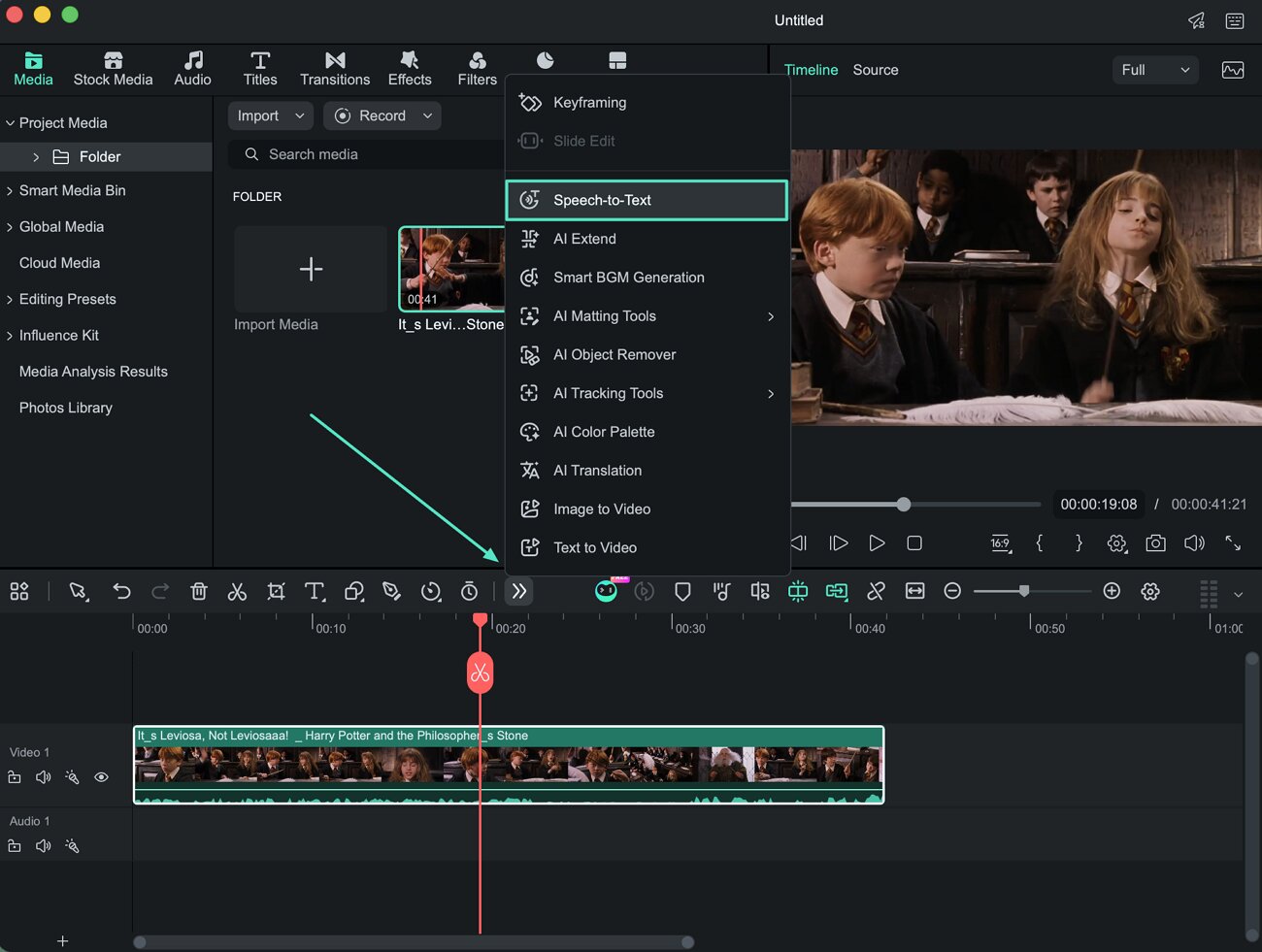
Task: Add text with the T toolbar icon
Action: point(315,591)
